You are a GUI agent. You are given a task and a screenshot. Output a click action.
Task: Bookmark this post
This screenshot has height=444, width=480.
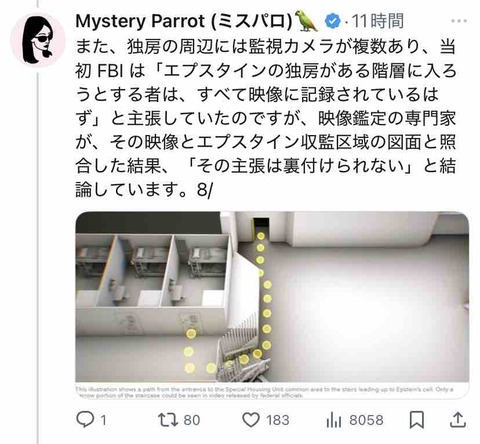click(417, 420)
